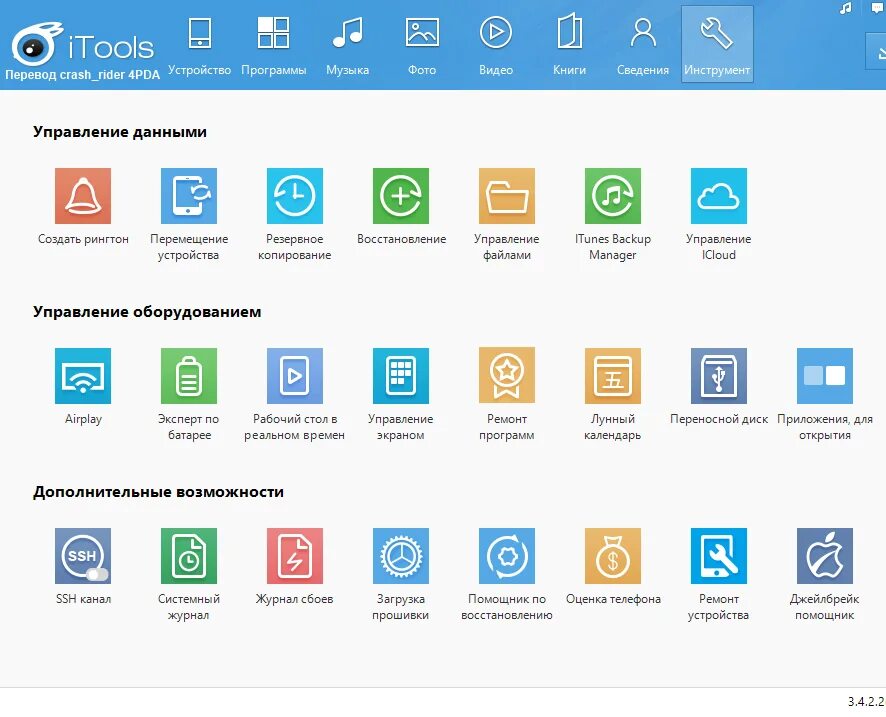
Task: Open Системный журнал log icon
Action: [189, 556]
